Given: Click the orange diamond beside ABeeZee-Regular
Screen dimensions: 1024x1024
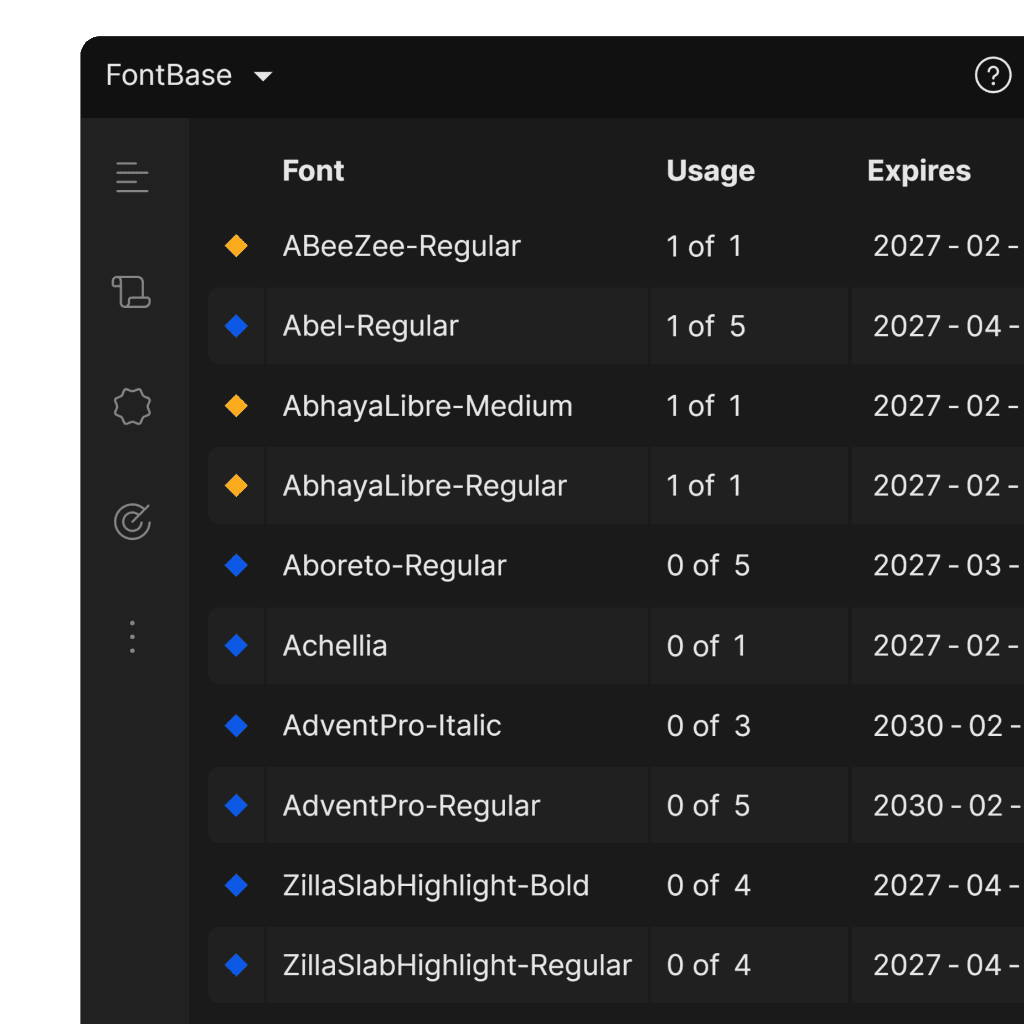Looking at the screenshot, I should 236,246.
